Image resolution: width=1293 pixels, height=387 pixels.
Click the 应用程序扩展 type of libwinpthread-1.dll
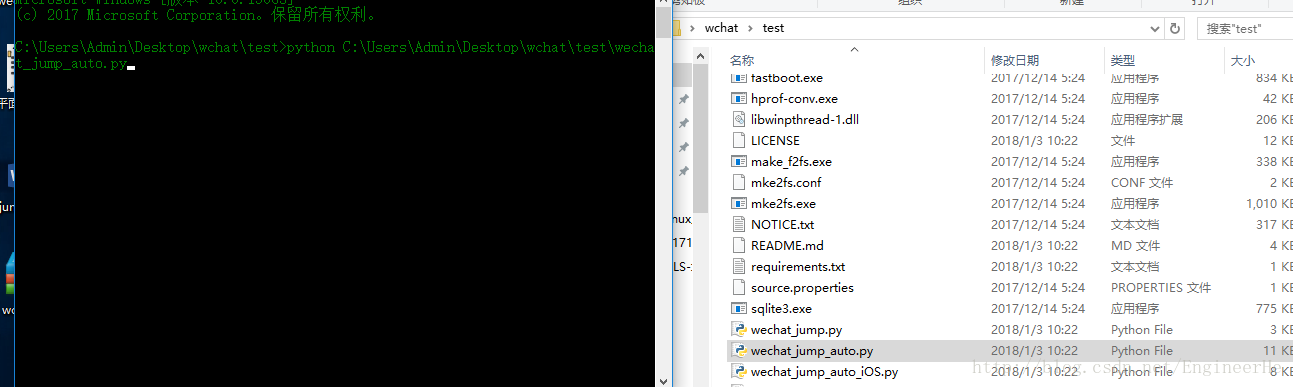(x=1146, y=119)
